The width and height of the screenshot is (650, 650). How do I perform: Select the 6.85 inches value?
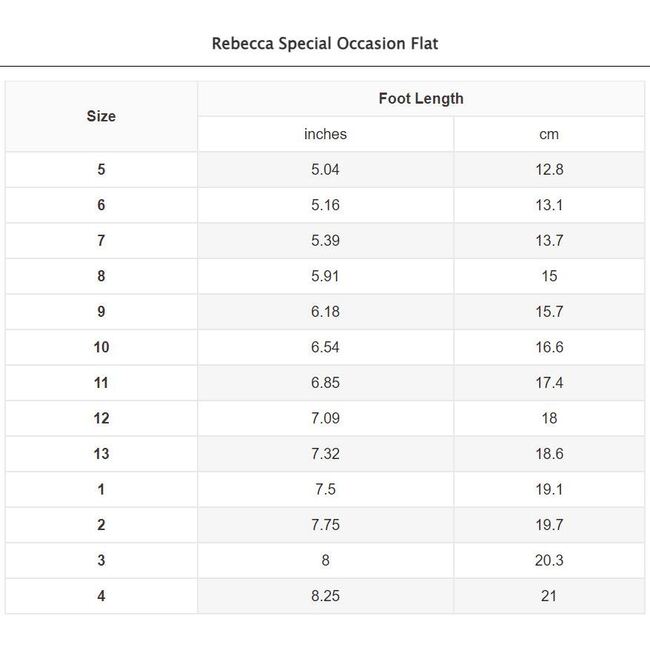325,383
